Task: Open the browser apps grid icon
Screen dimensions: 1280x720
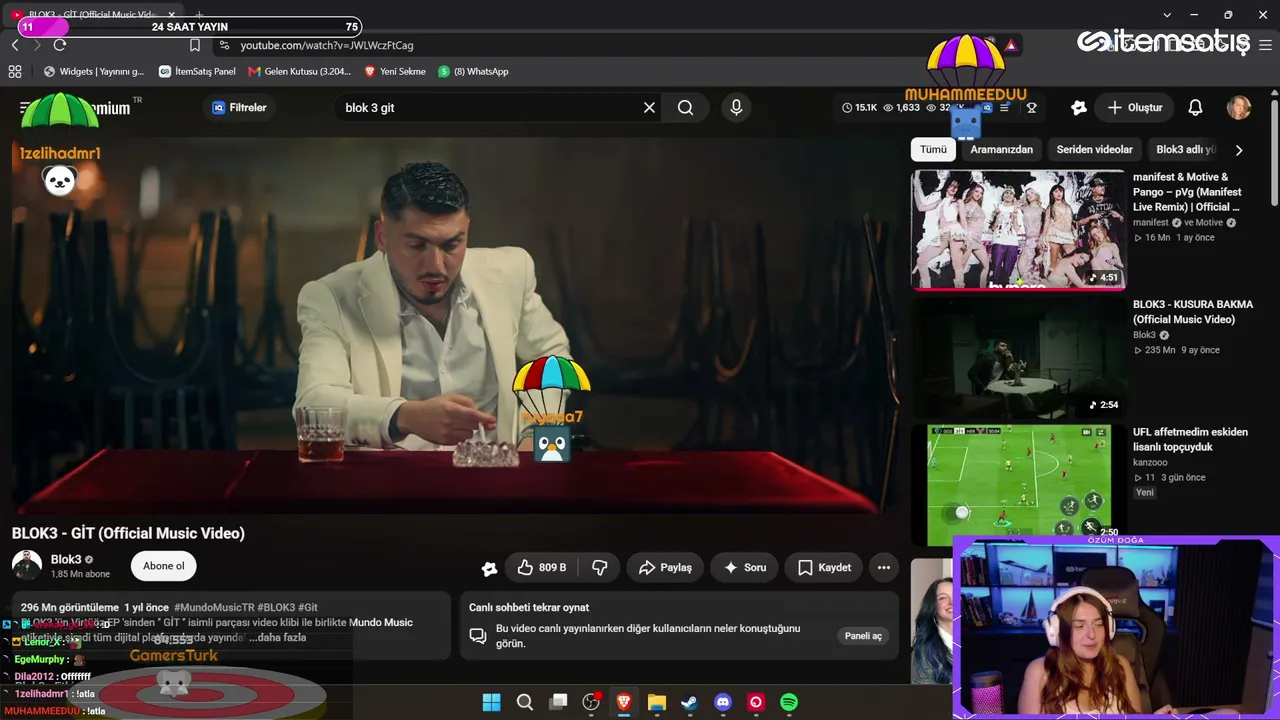Action: pyautogui.click(x=15, y=72)
